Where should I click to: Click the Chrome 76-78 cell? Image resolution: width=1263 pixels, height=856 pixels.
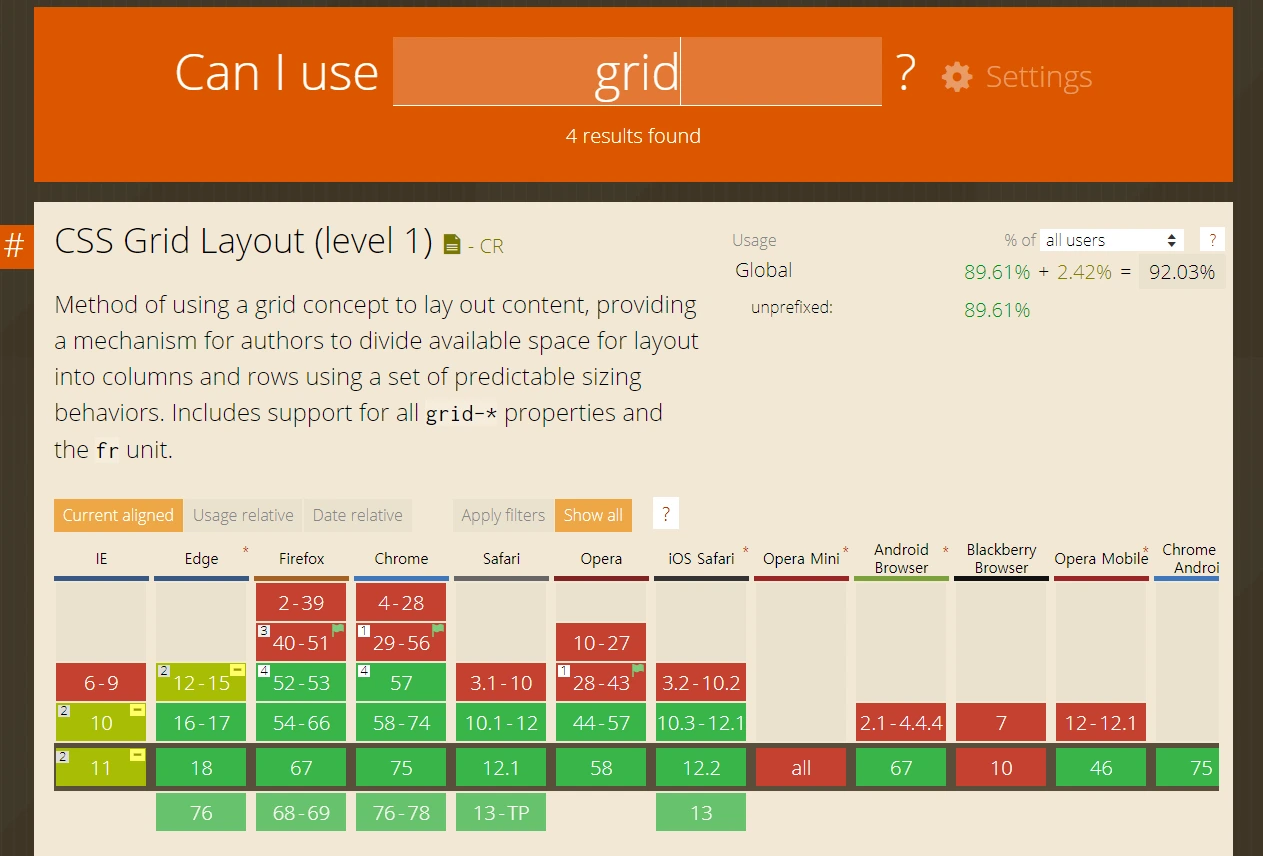pyautogui.click(x=401, y=812)
